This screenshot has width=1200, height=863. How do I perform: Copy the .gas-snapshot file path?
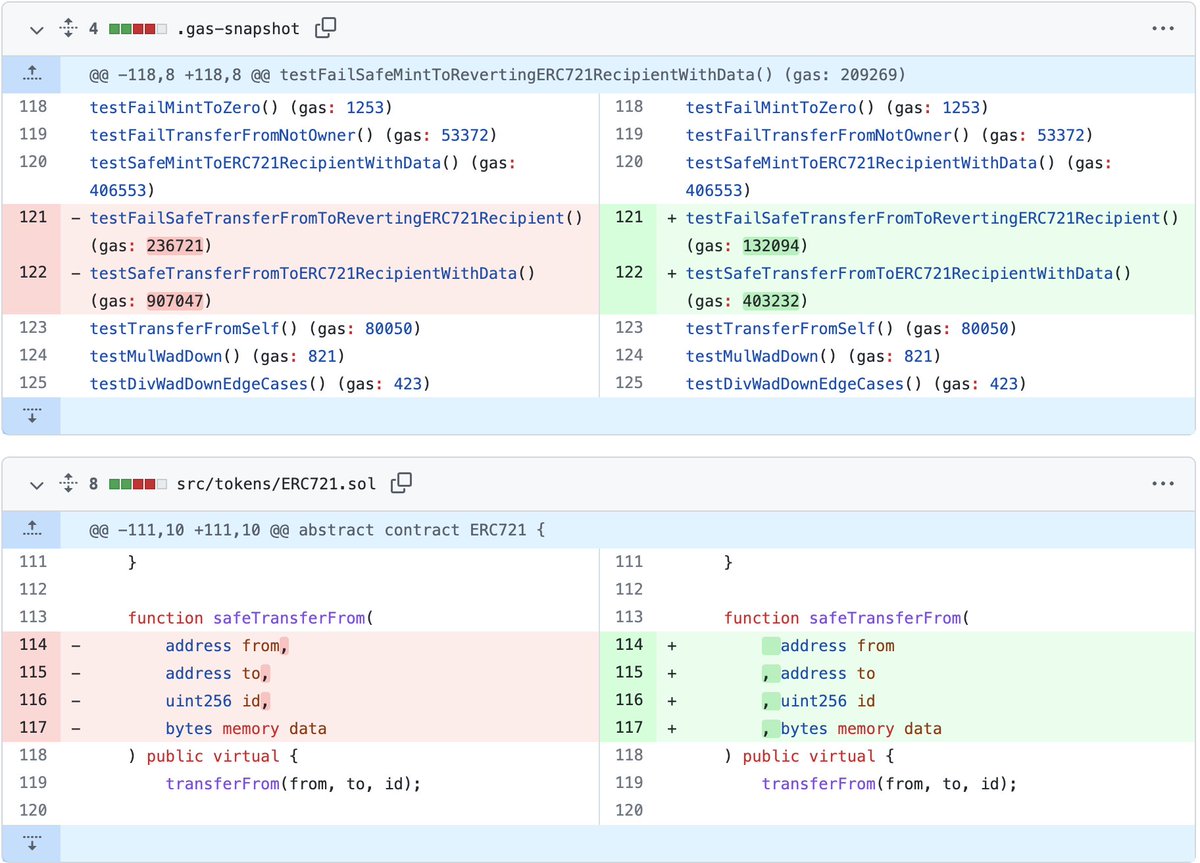pyautogui.click(x=325, y=29)
